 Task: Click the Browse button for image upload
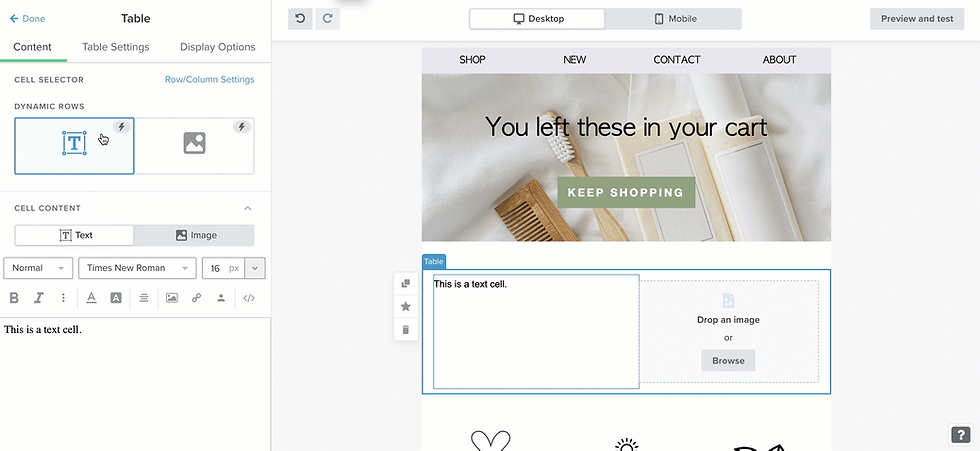(x=728, y=360)
